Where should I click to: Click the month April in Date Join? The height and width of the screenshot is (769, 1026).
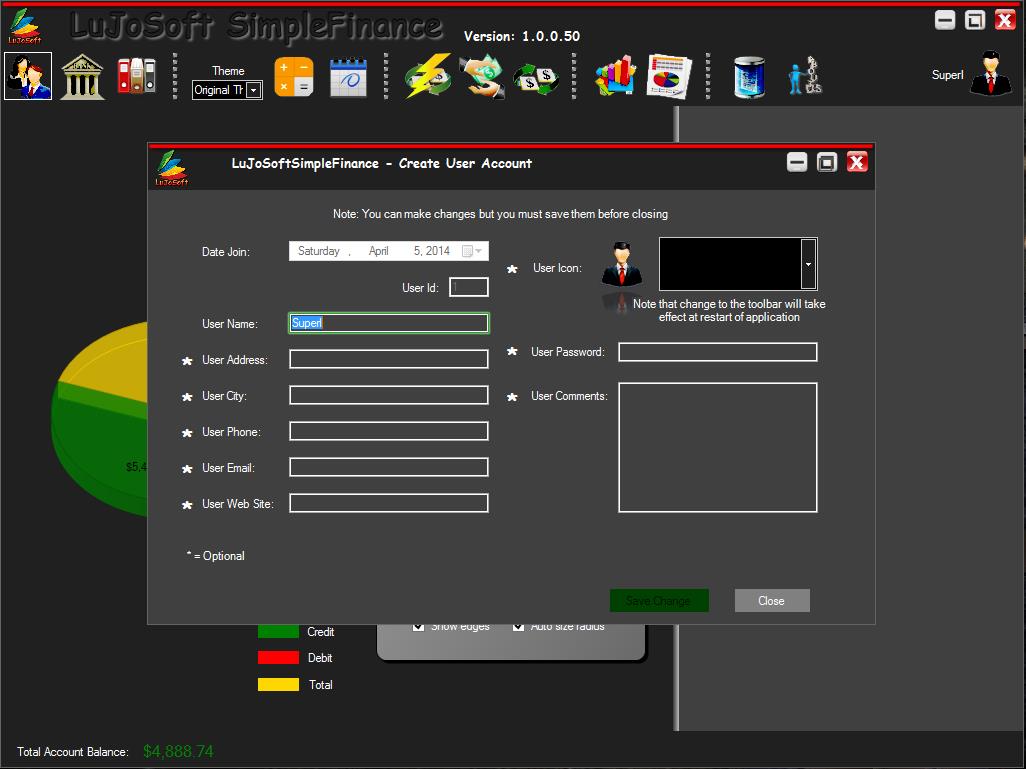[x=378, y=251]
